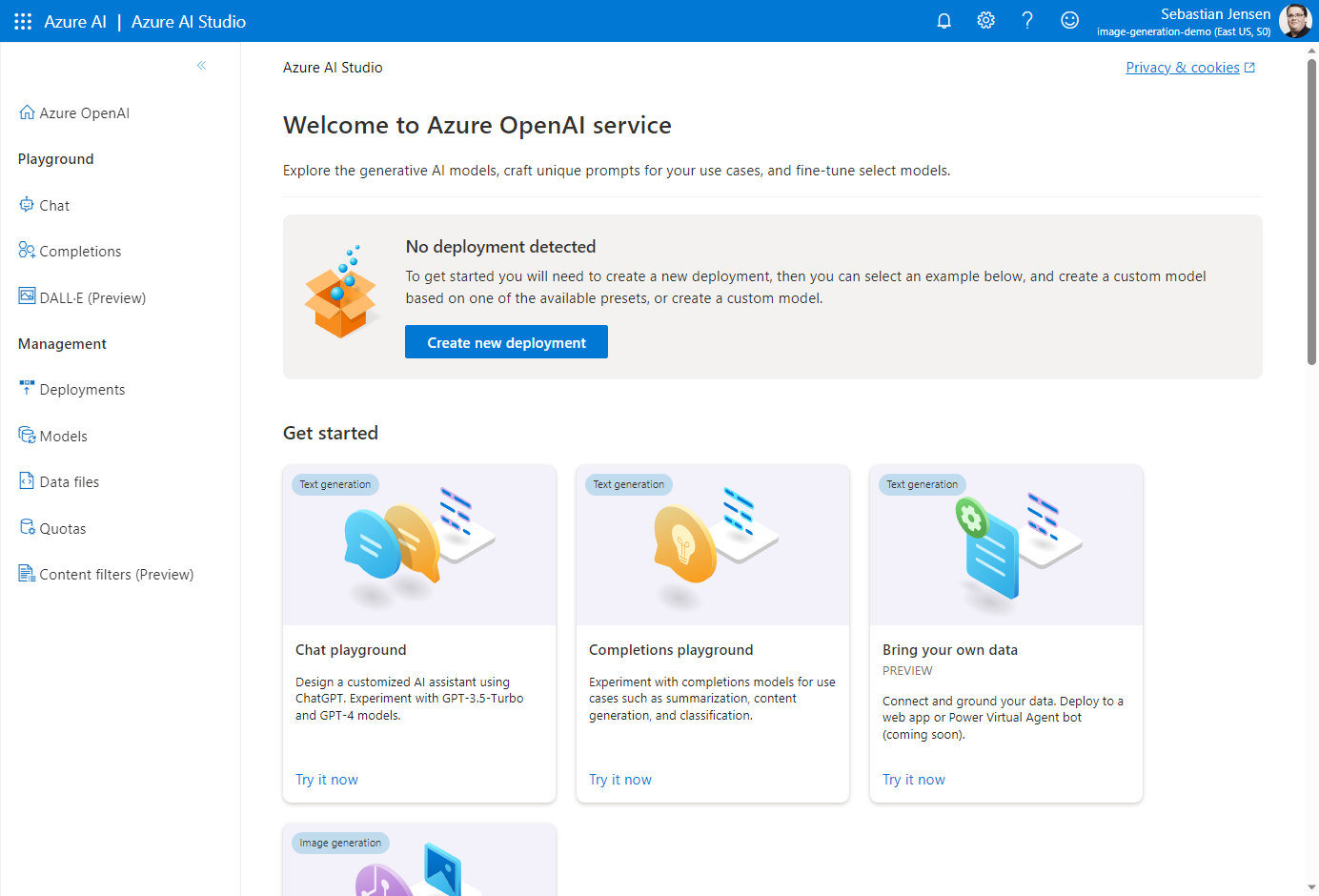Open the feedback smiley icon
This screenshot has width=1319, height=896.
pos(1069,21)
